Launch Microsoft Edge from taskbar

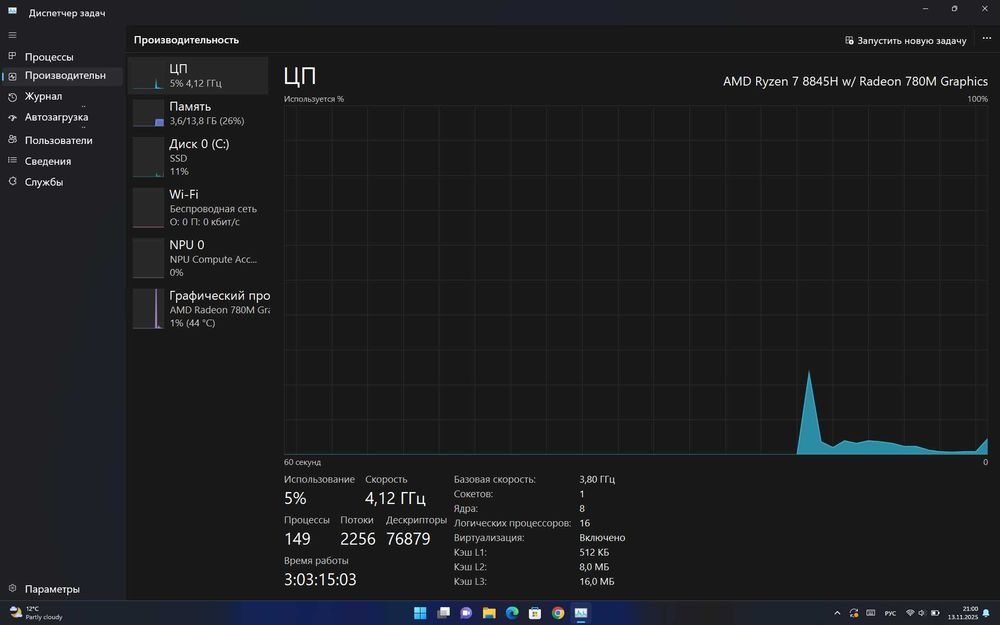pos(512,613)
